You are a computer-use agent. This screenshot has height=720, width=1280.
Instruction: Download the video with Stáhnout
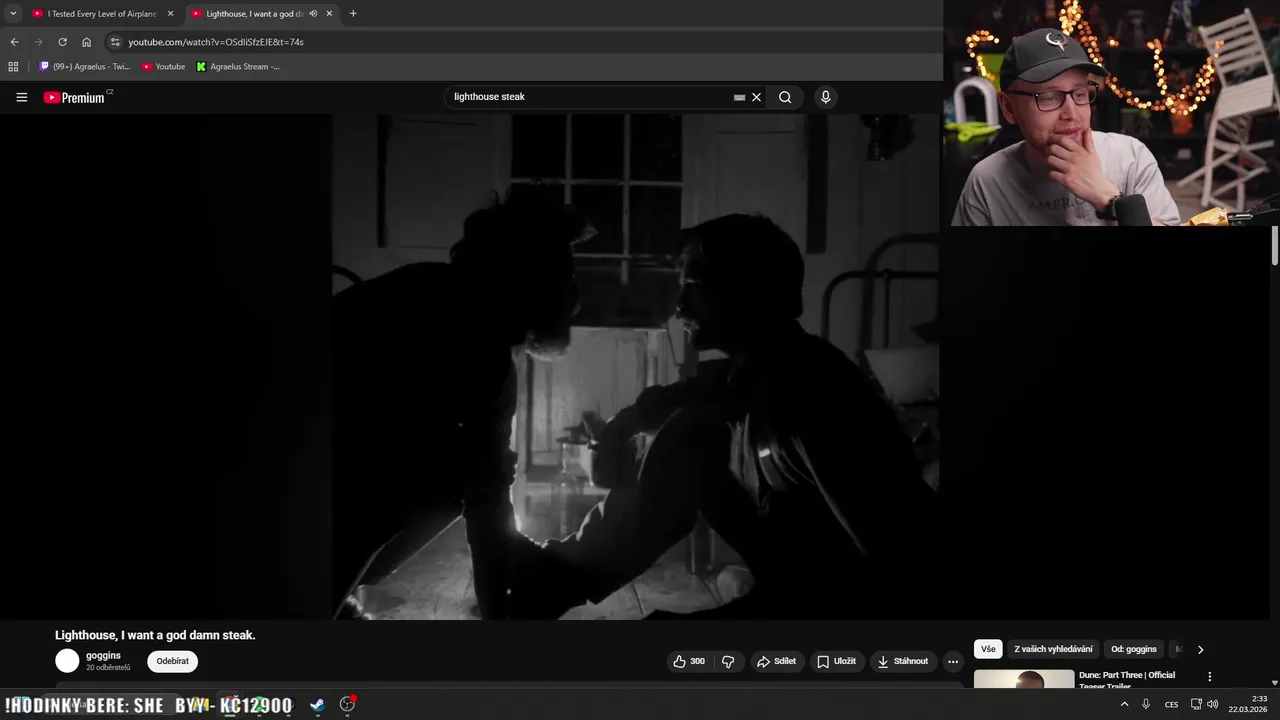(903, 661)
